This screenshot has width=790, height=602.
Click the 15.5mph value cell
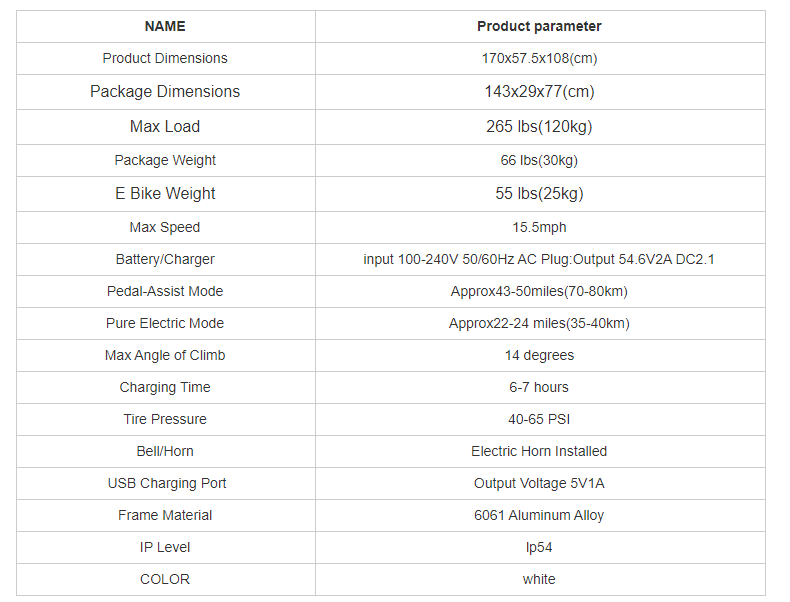point(539,227)
